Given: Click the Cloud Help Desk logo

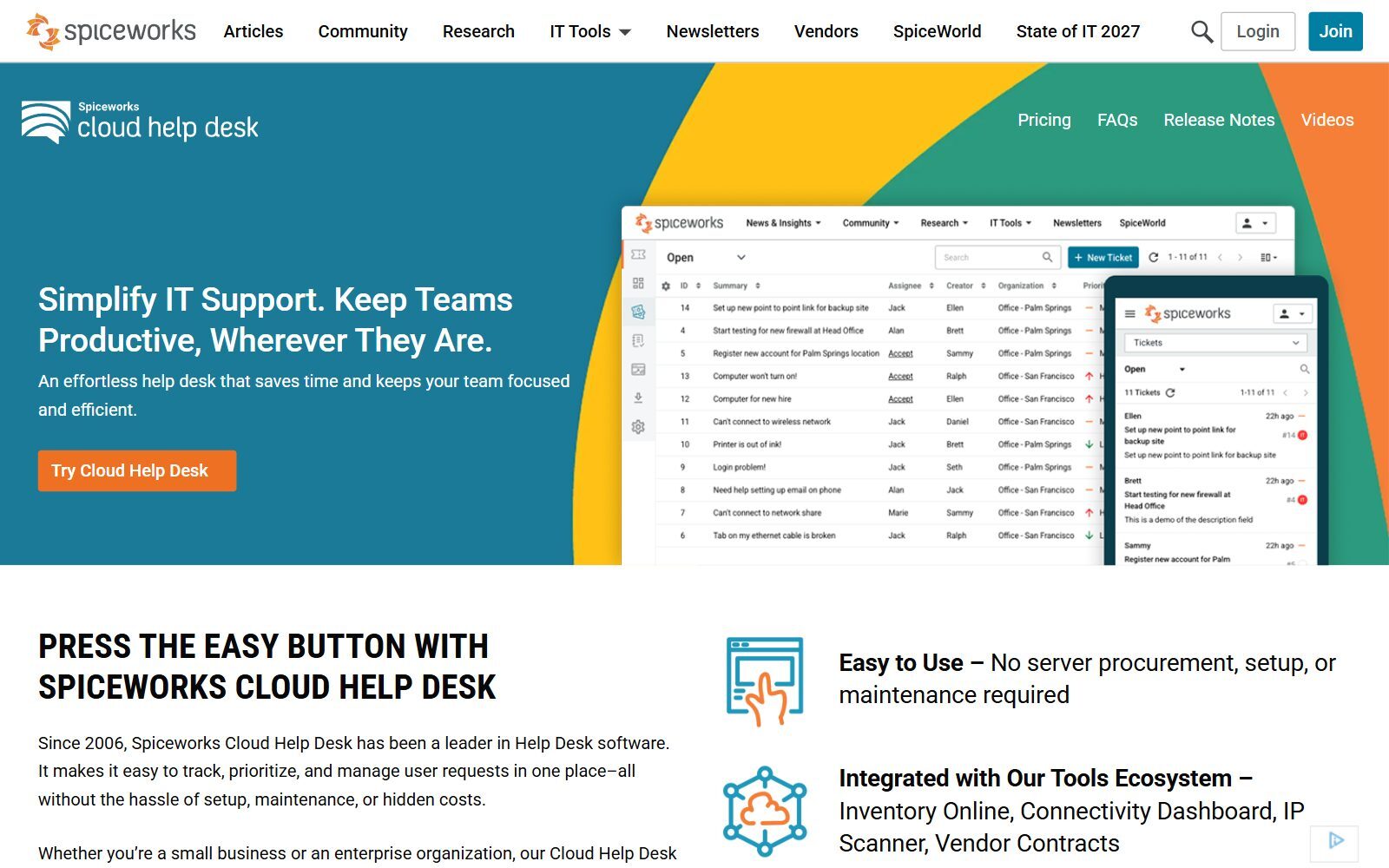Looking at the screenshot, I should tap(140, 122).
